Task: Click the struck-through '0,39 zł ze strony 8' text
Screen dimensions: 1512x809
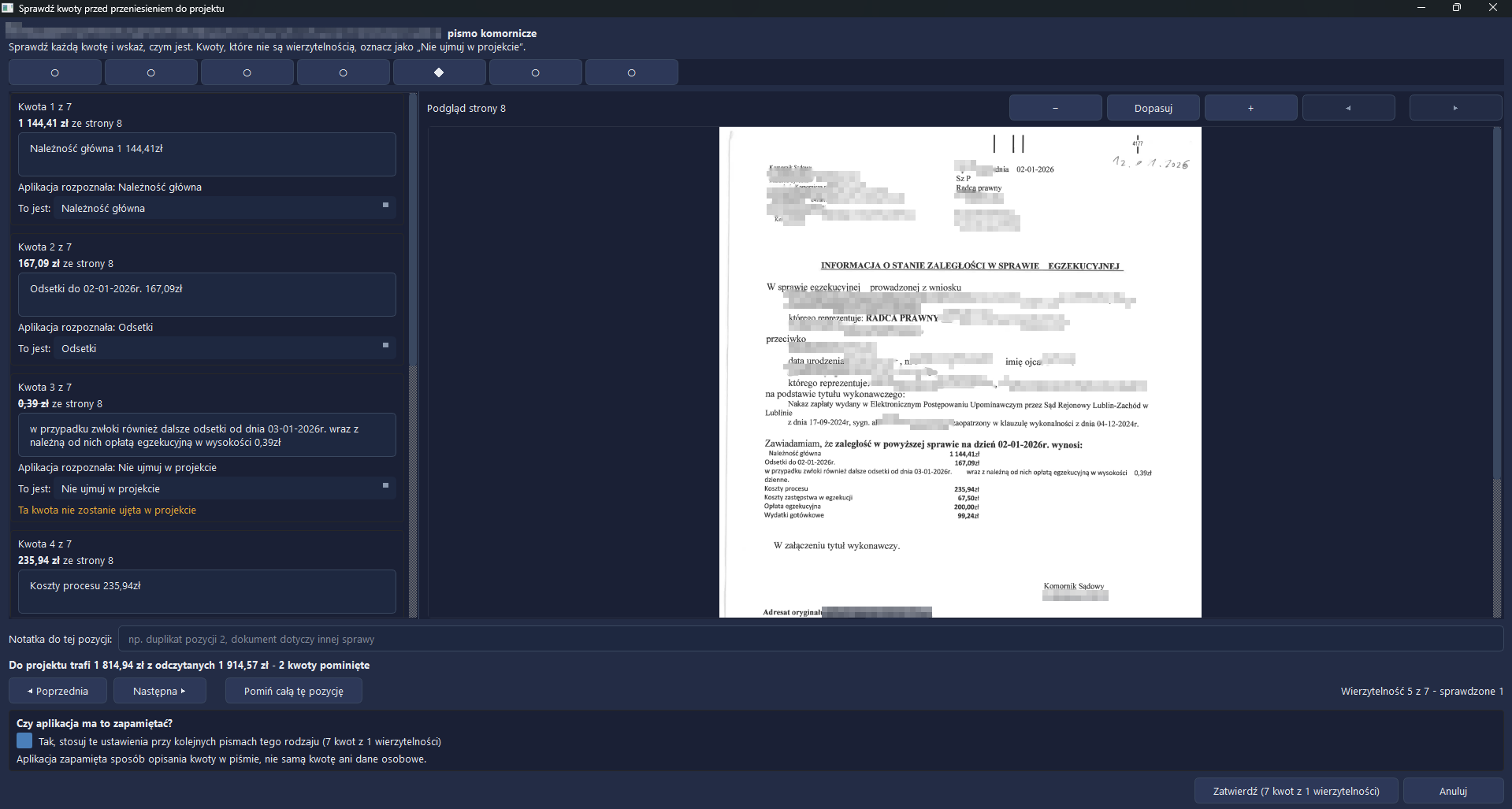Action: 60,403
